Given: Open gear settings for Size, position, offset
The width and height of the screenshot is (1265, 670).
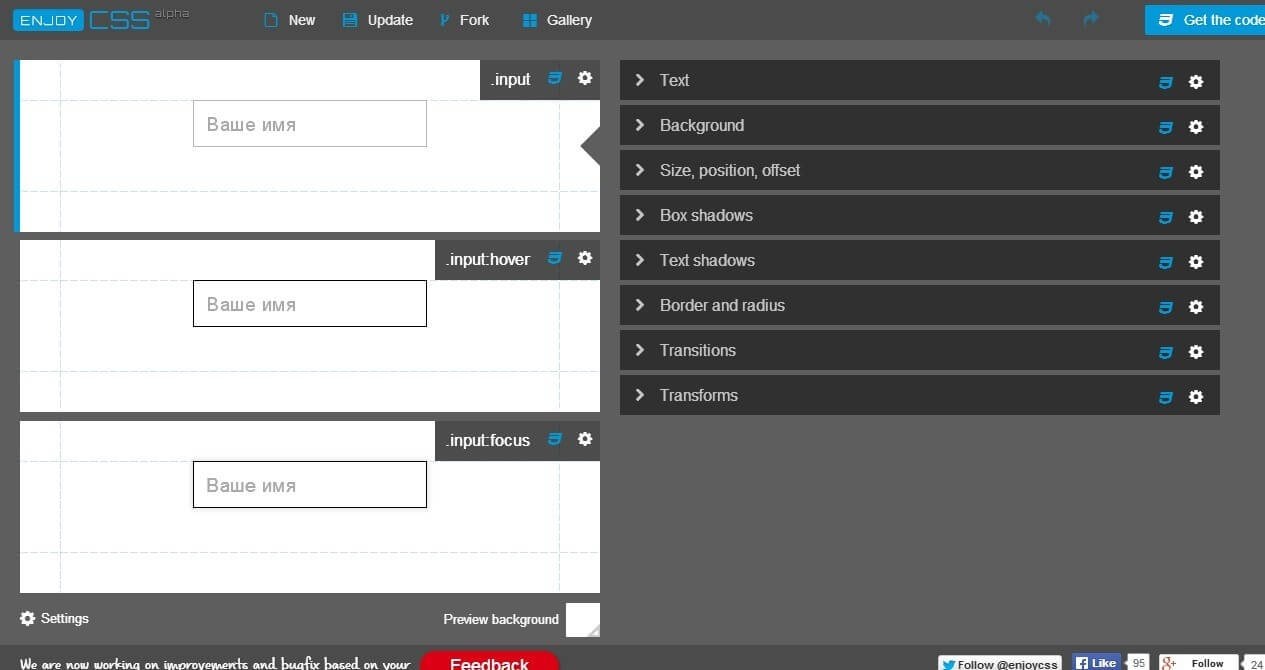Looking at the screenshot, I should coord(1195,172).
